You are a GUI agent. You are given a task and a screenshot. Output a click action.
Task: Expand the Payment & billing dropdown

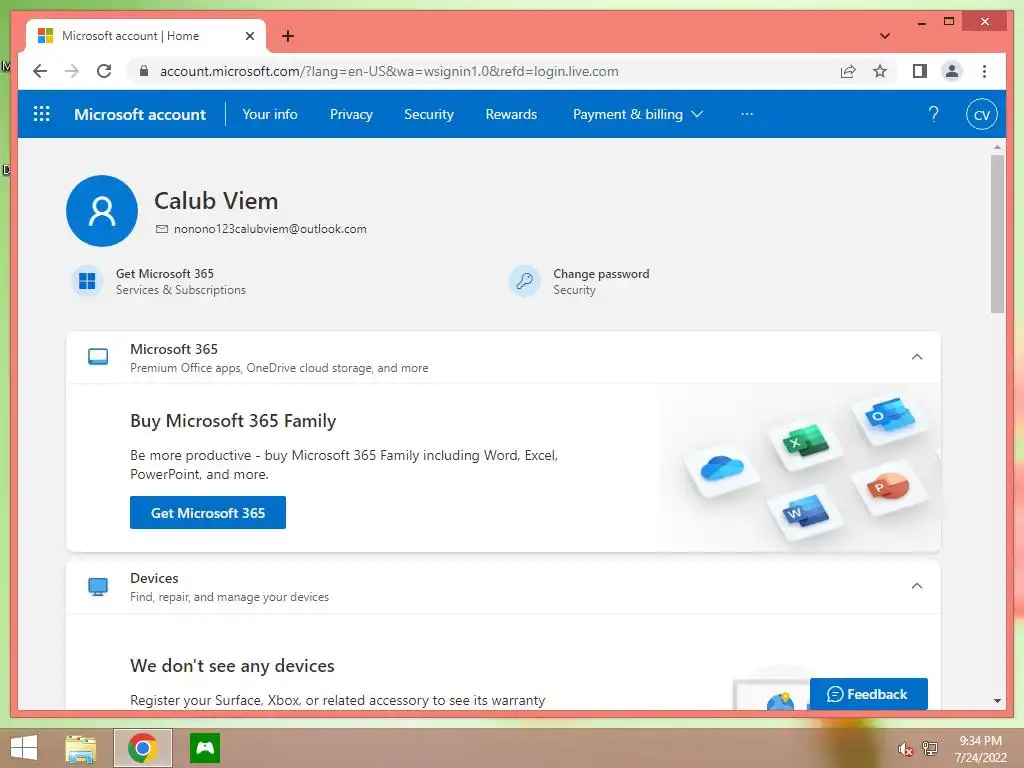click(x=637, y=114)
